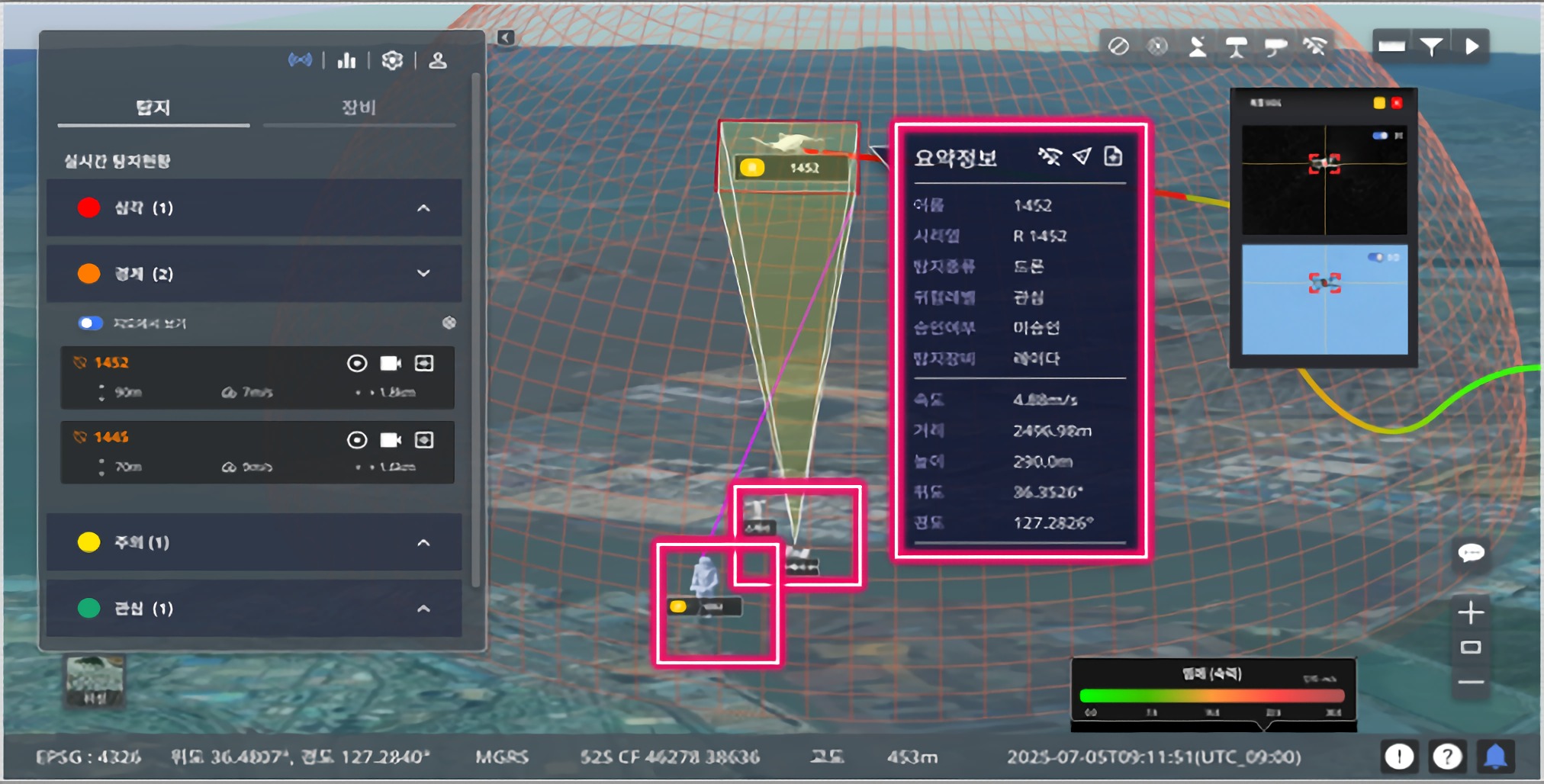Click the export document icon in summary panel
The height and width of the screenshot is (784, 1544).
[x=1113, y=156]
